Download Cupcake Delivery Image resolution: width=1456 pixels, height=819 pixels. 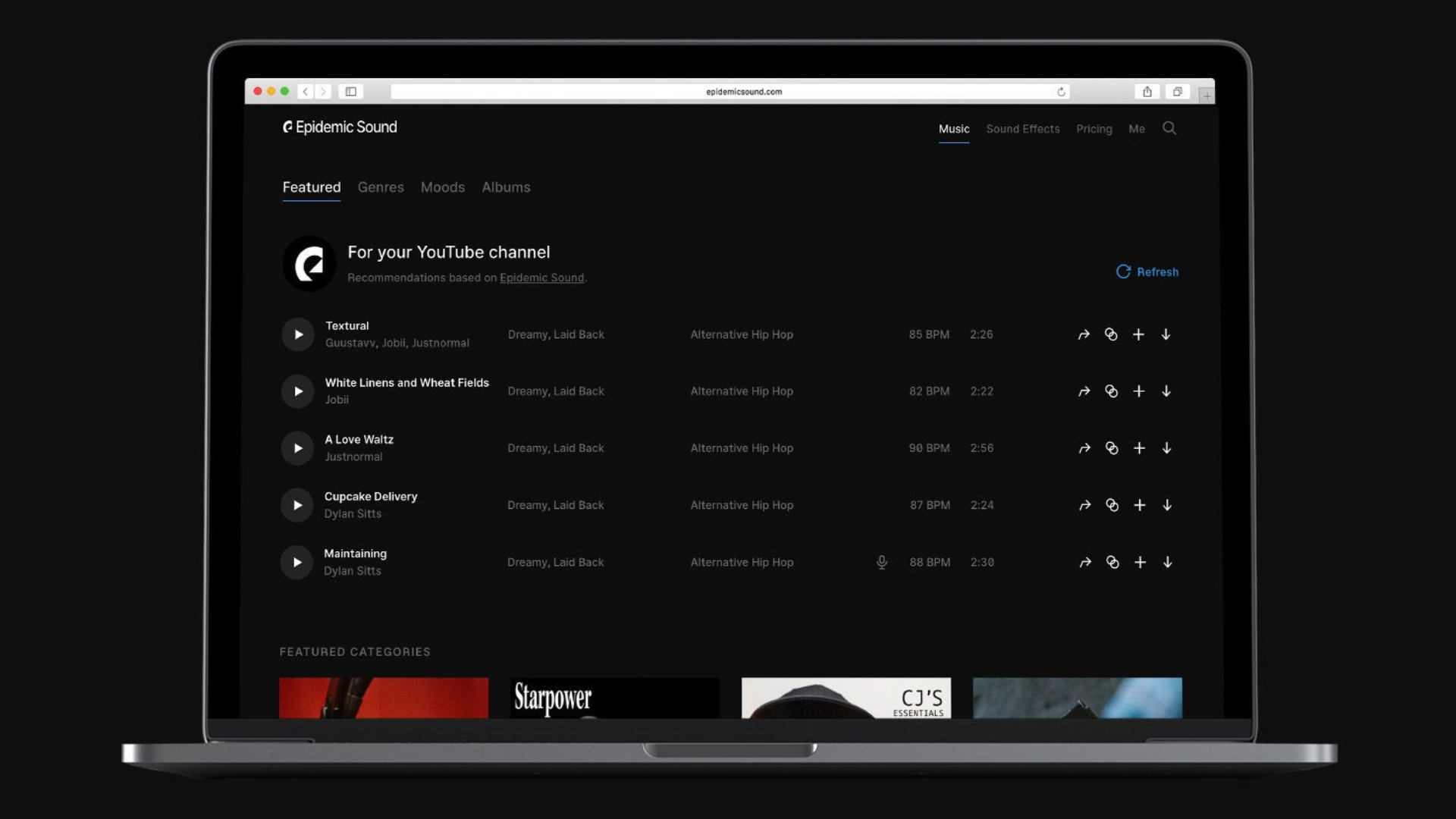coord(1167,505)
